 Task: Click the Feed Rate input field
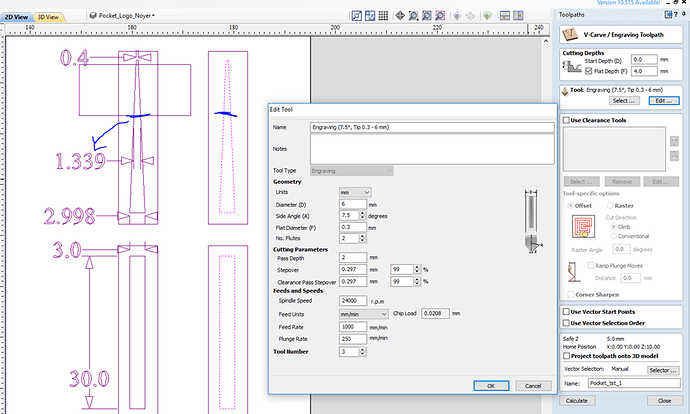click(353, 327)
